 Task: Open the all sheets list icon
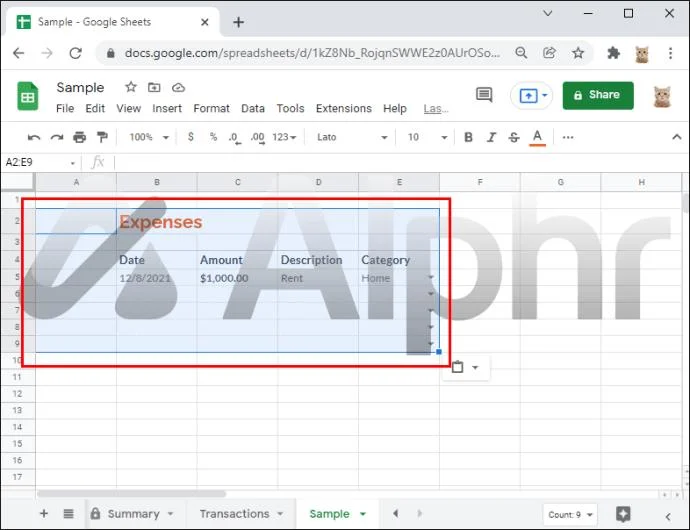point(68,513)
